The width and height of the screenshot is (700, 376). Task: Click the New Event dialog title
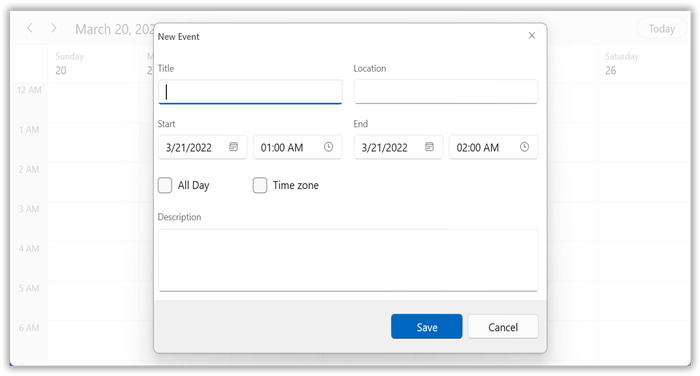[179, 37]
